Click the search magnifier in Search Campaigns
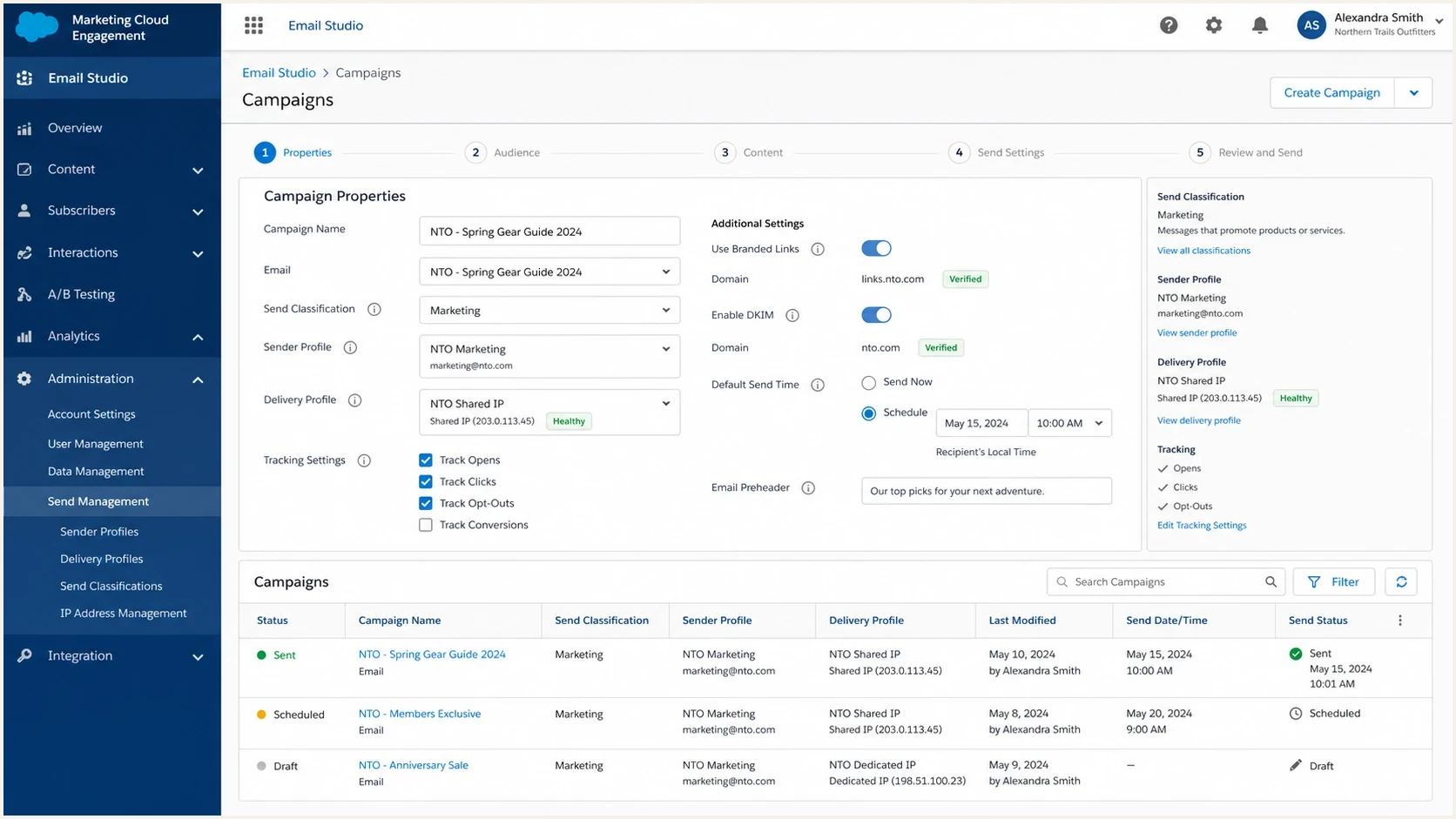Image resolution: width=1456 pixels, height=819 pixels. [x=1271, y=581]
